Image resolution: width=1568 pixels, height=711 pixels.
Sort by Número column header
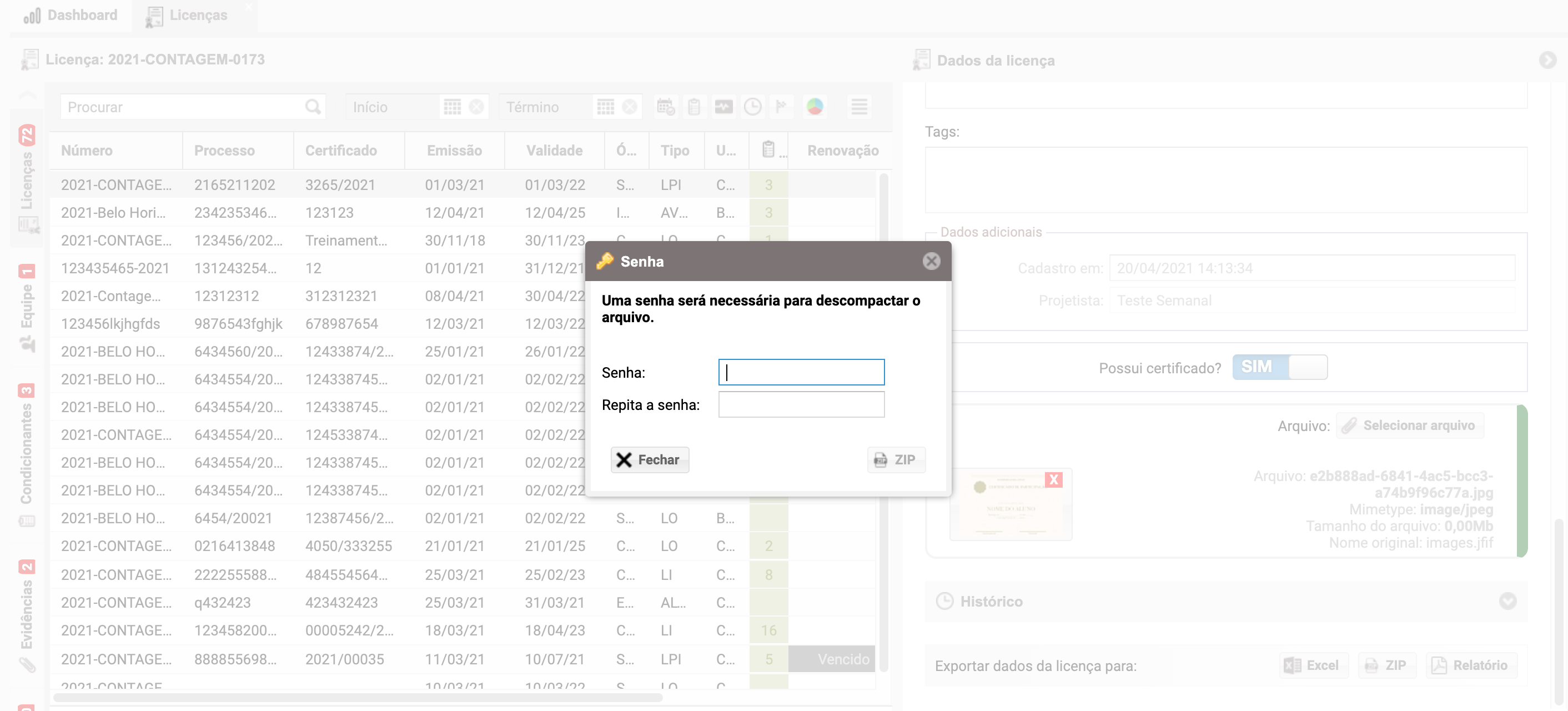click(x=115, y=151)
